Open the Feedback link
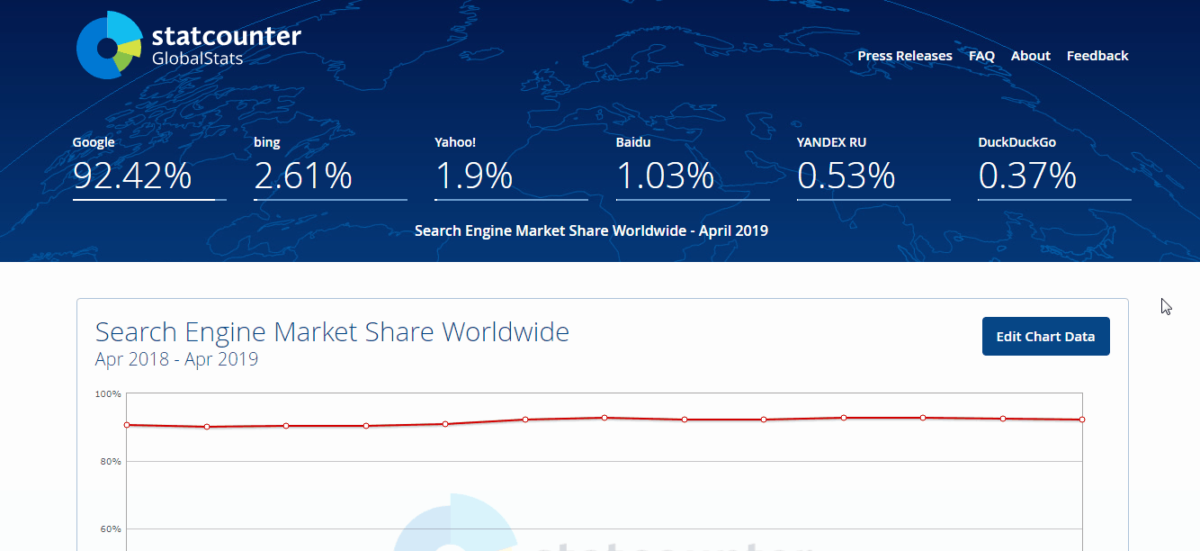Viewport: 1200px width, 551px height. (1097, 56)
